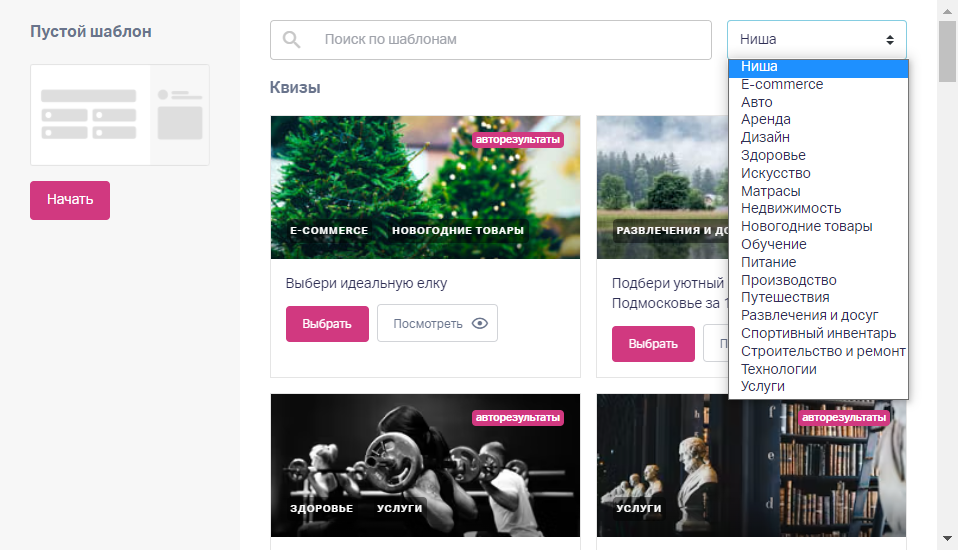Click Выбрать under Подбери уютный template

point(653,344)
